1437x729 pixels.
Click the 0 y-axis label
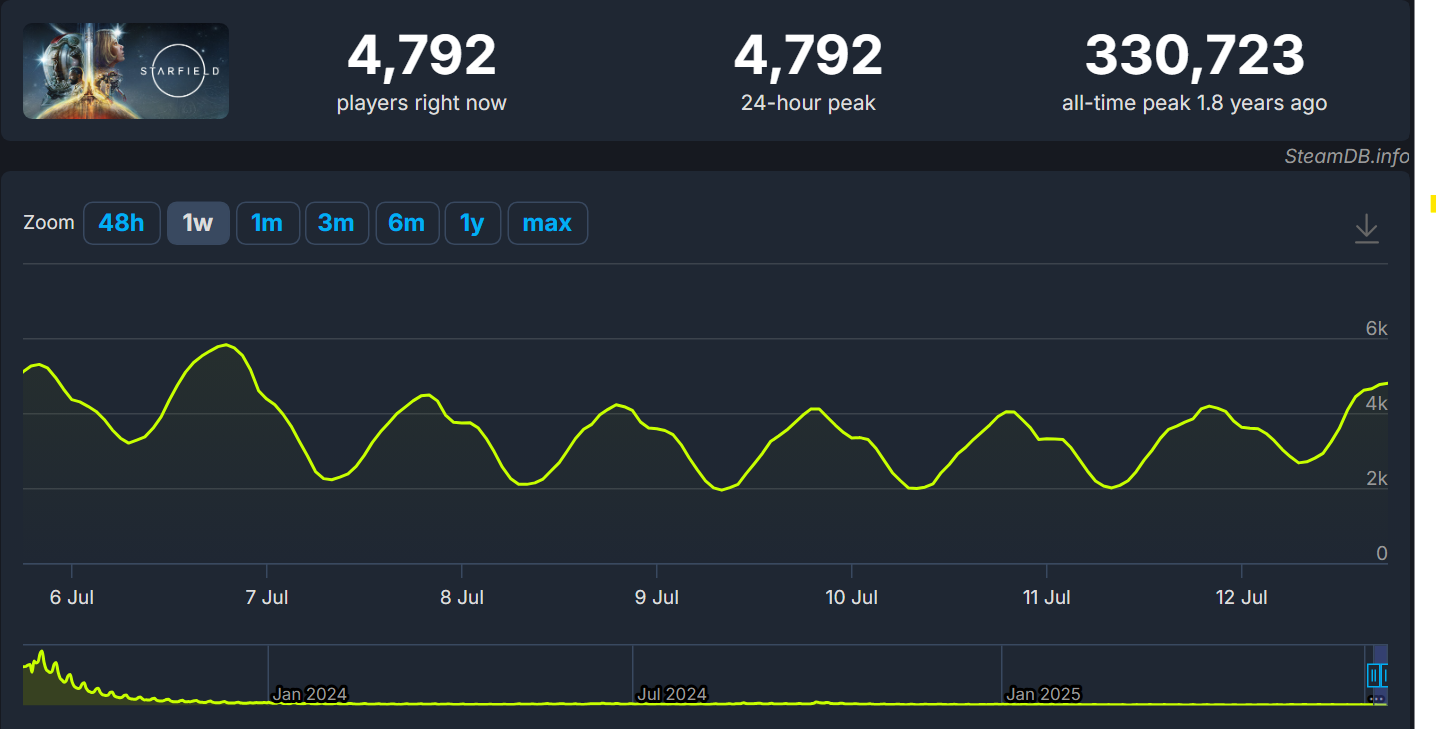click(1382, 553)
